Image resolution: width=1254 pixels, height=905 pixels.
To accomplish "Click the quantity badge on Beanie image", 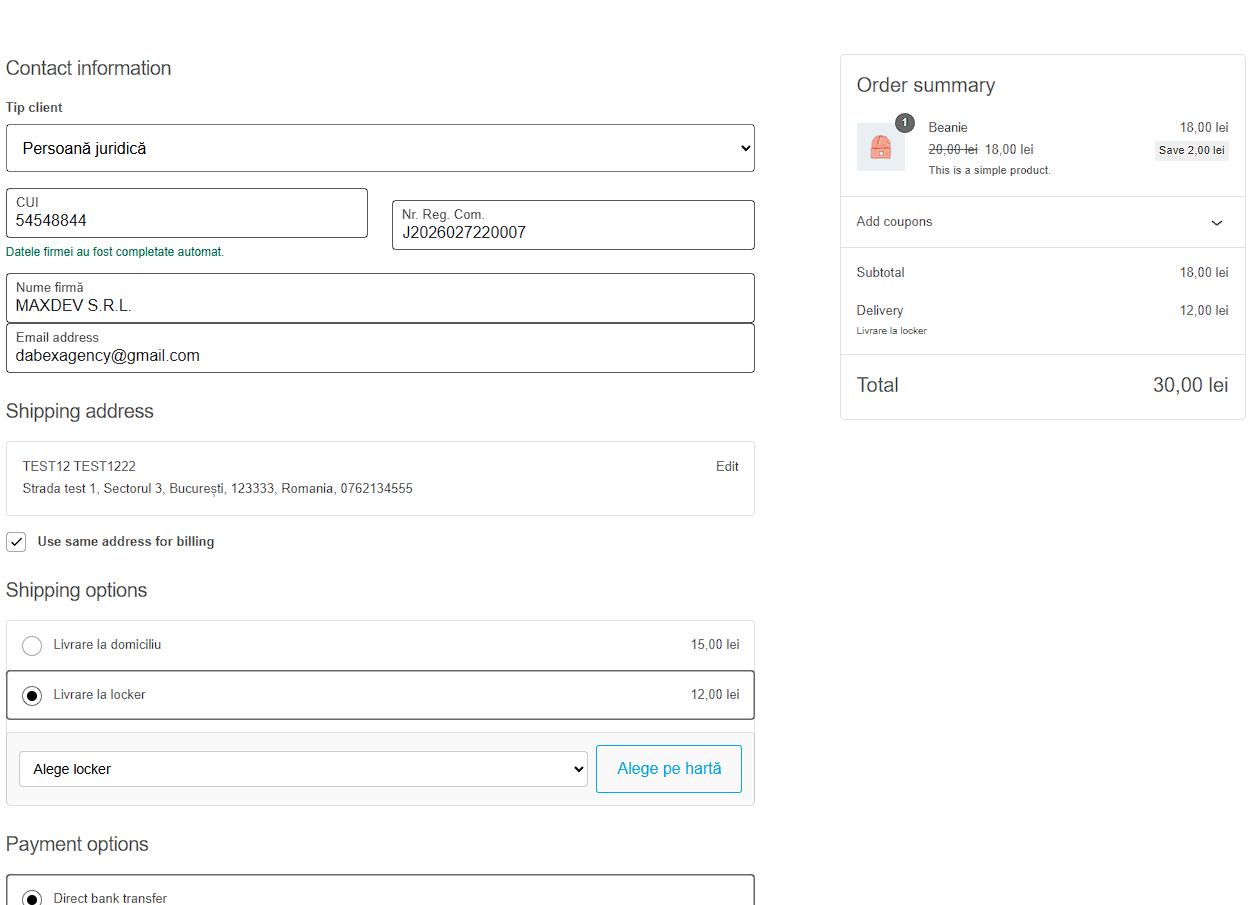I will [x=905, y=123].
